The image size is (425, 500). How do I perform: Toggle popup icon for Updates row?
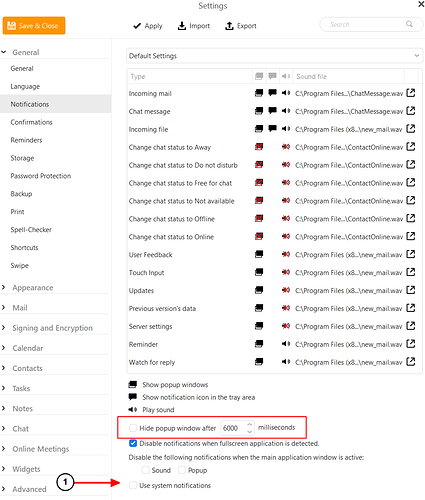tap(259, 290)
